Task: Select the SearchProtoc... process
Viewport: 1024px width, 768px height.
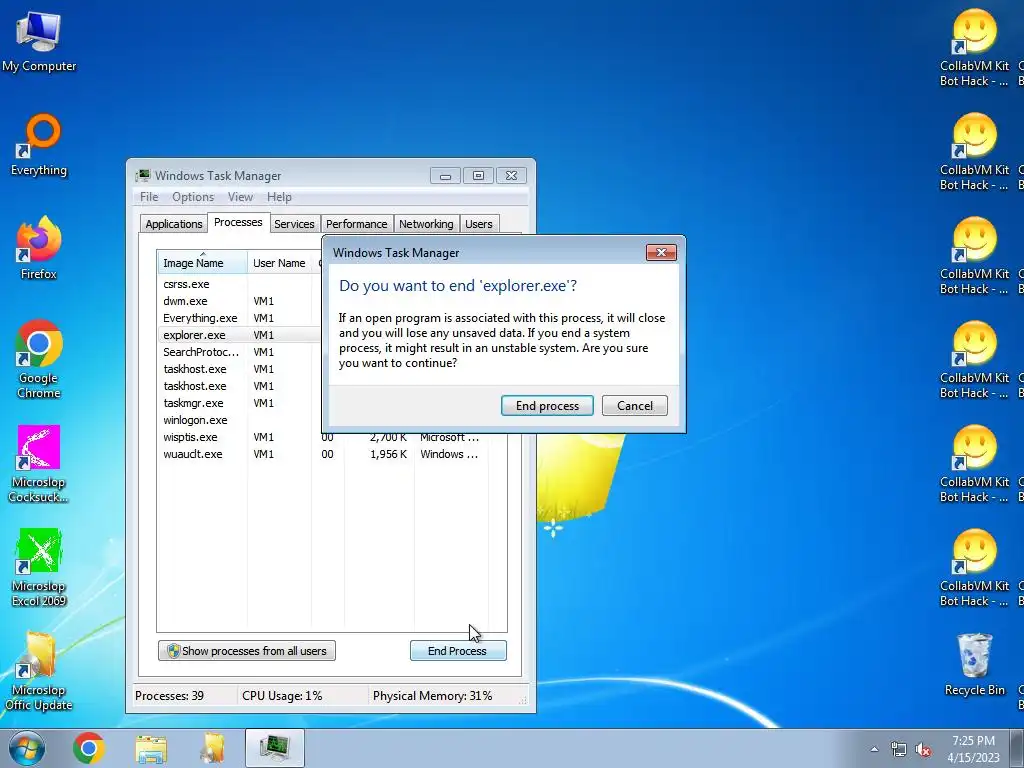Action: point(239,352)
